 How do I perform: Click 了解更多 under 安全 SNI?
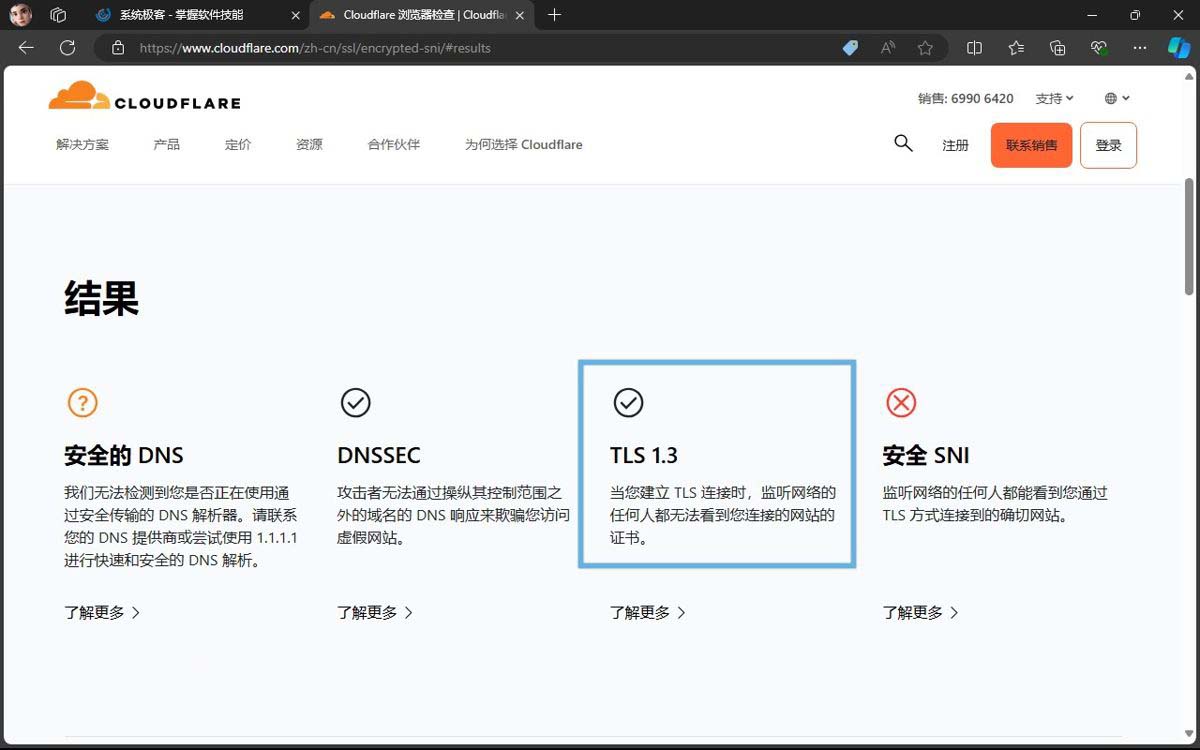point(921,612)
